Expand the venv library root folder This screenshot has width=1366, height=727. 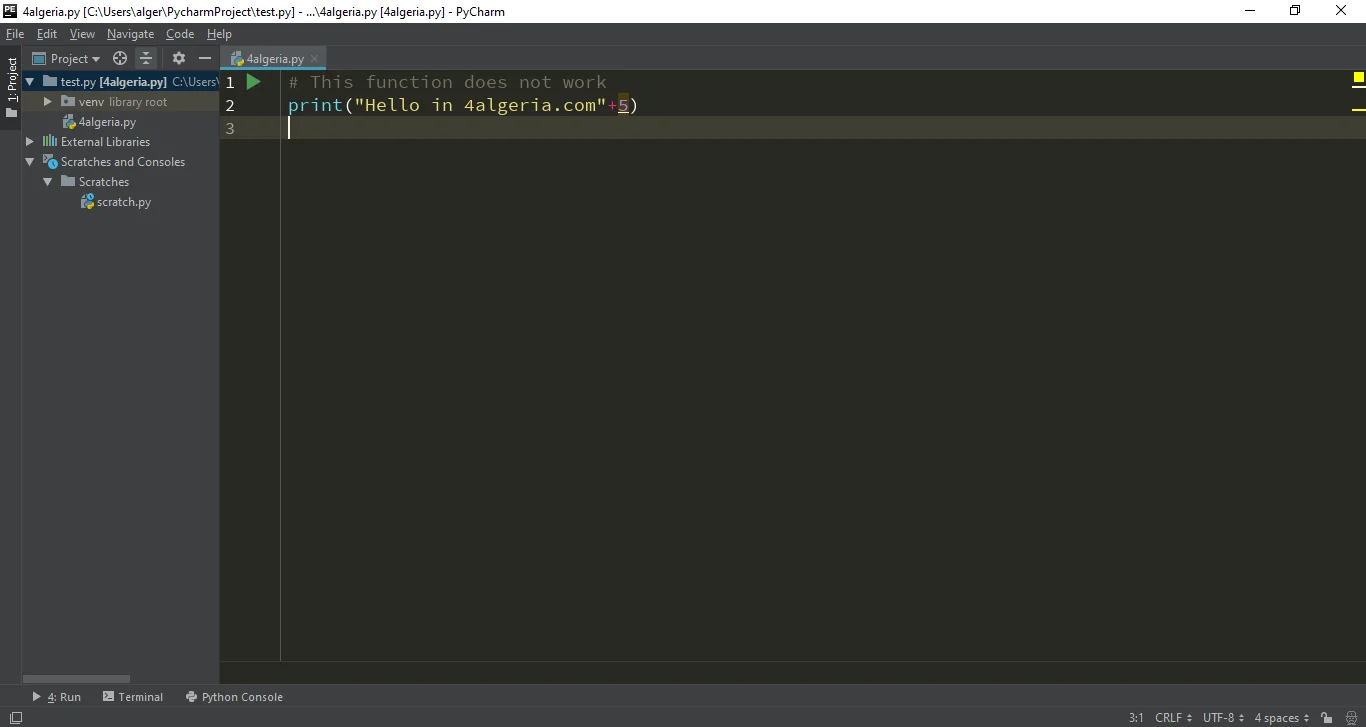tap(47, 102)
